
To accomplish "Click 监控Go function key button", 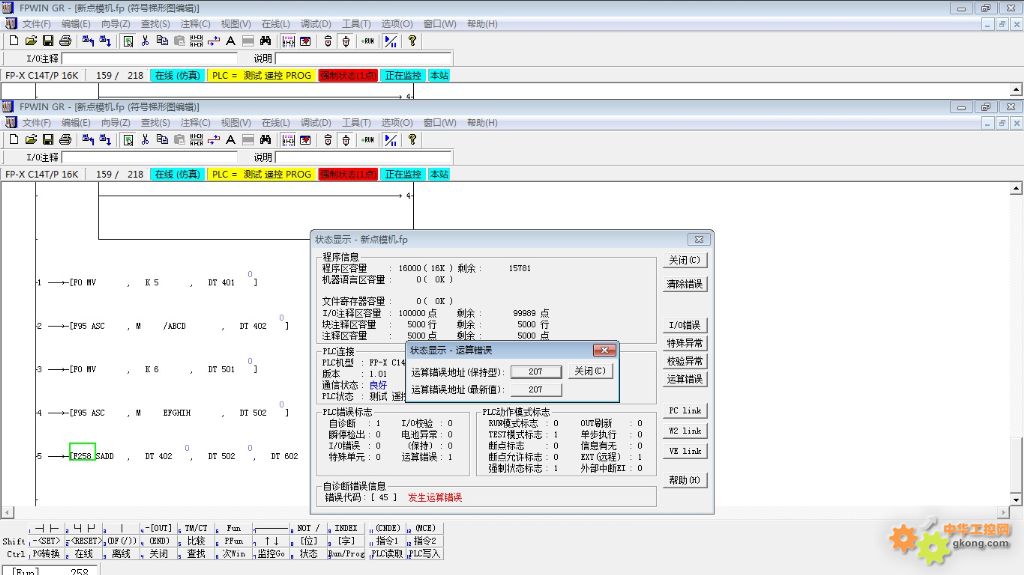I will [x=271, y=553].
